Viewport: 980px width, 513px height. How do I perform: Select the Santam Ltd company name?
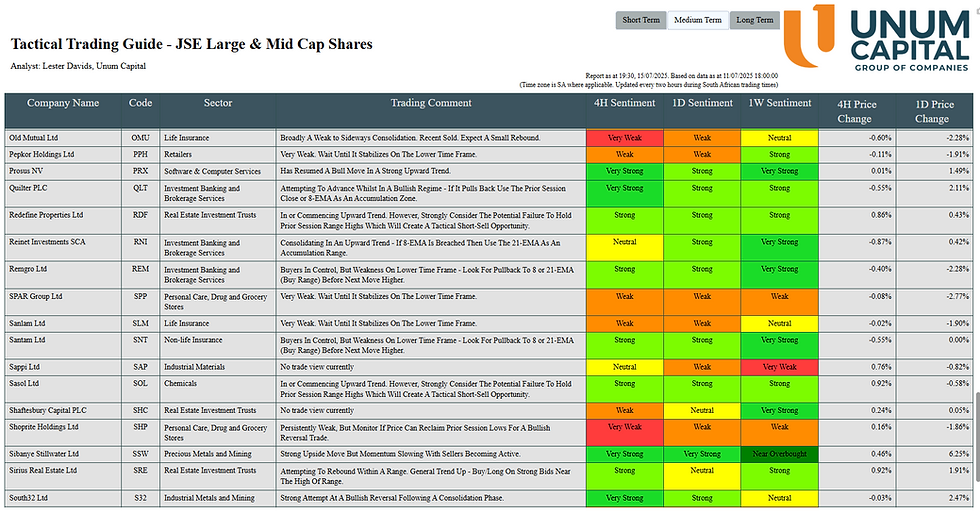[x=27, y=340]
